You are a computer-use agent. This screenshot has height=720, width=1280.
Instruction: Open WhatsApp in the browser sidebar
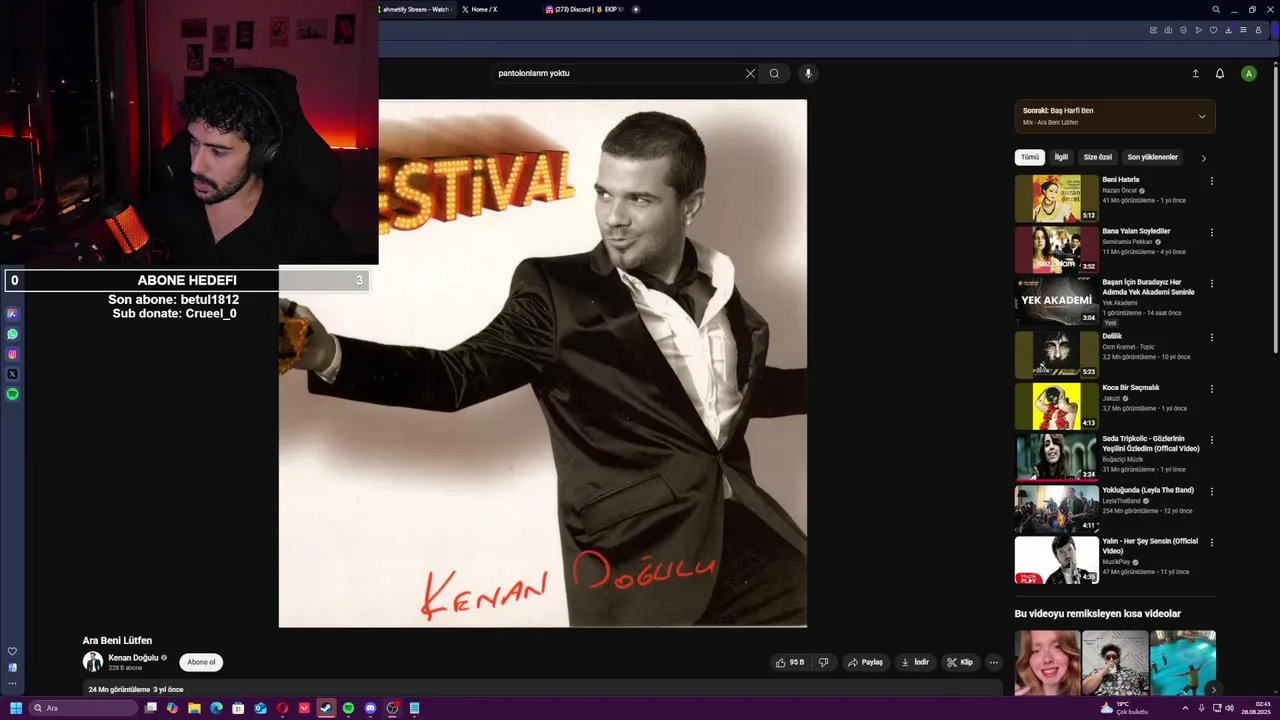click(12, 334)
